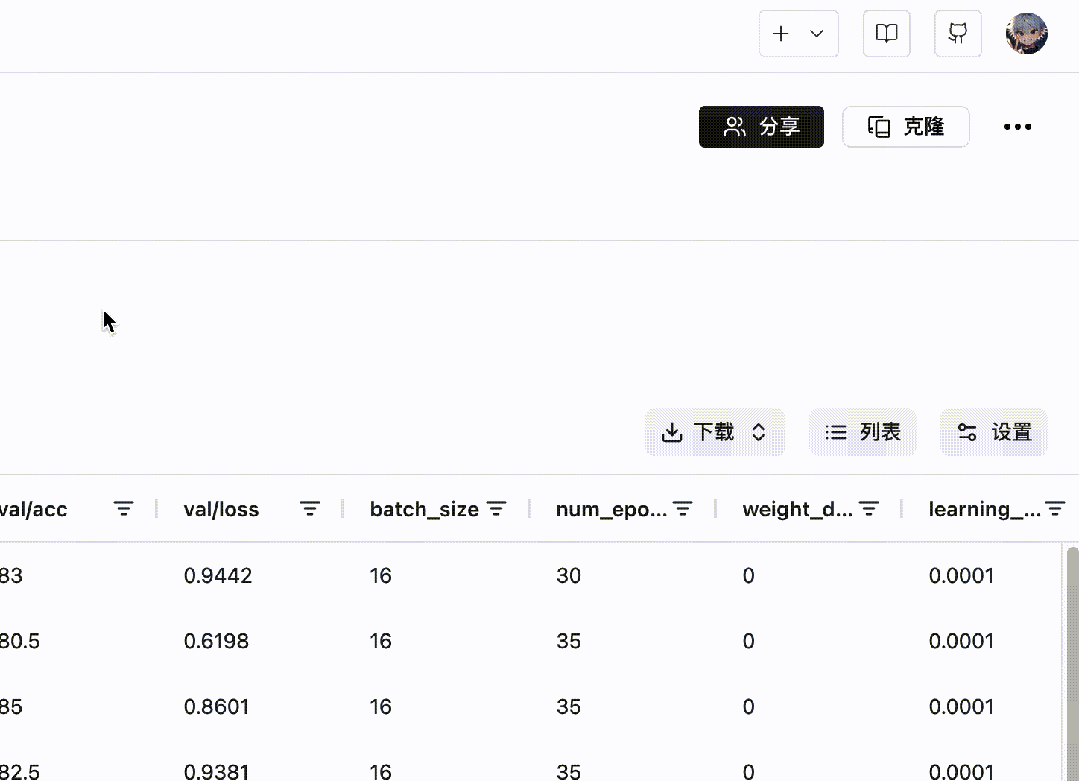Screen dimensions: 1079x781
Task: Click the 分享 share button
Action: click(761, 127)
